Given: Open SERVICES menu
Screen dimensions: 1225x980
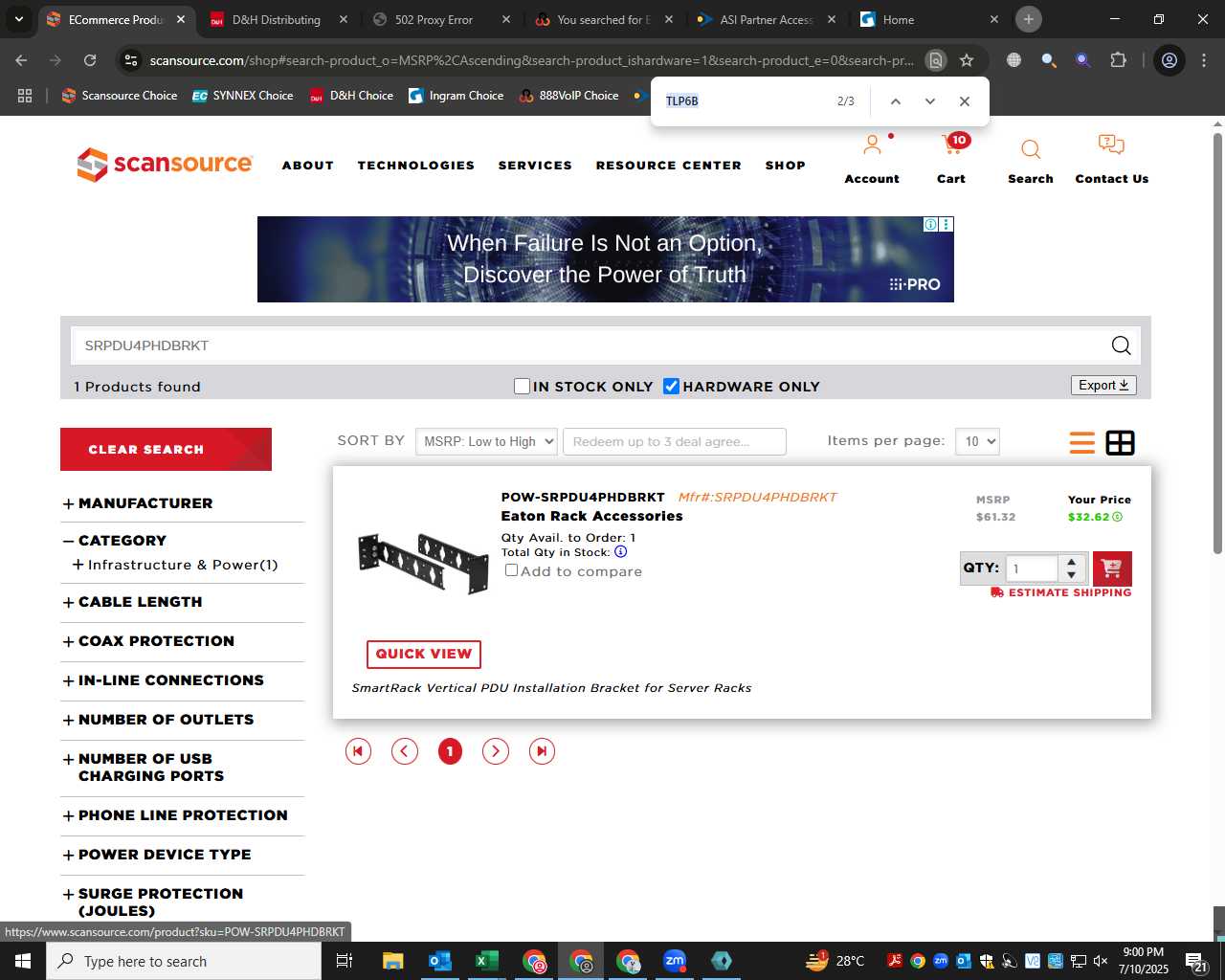Looking at the screenshot, I should (535, 166).
